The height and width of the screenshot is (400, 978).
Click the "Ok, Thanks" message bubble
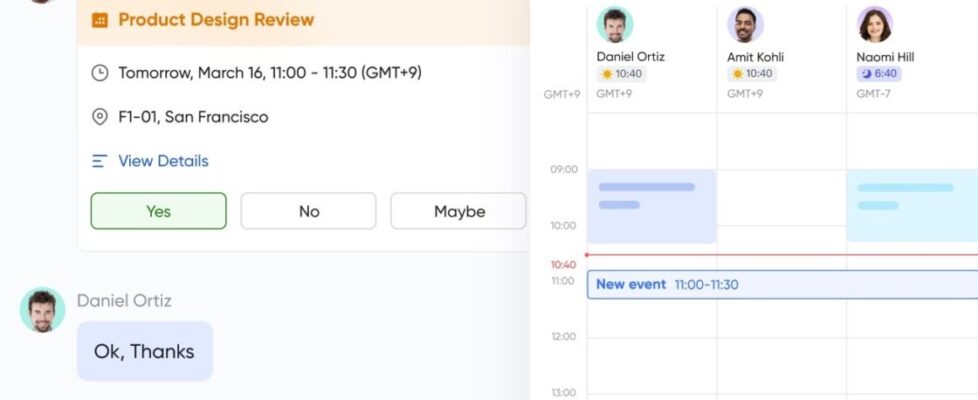point(144,351)
